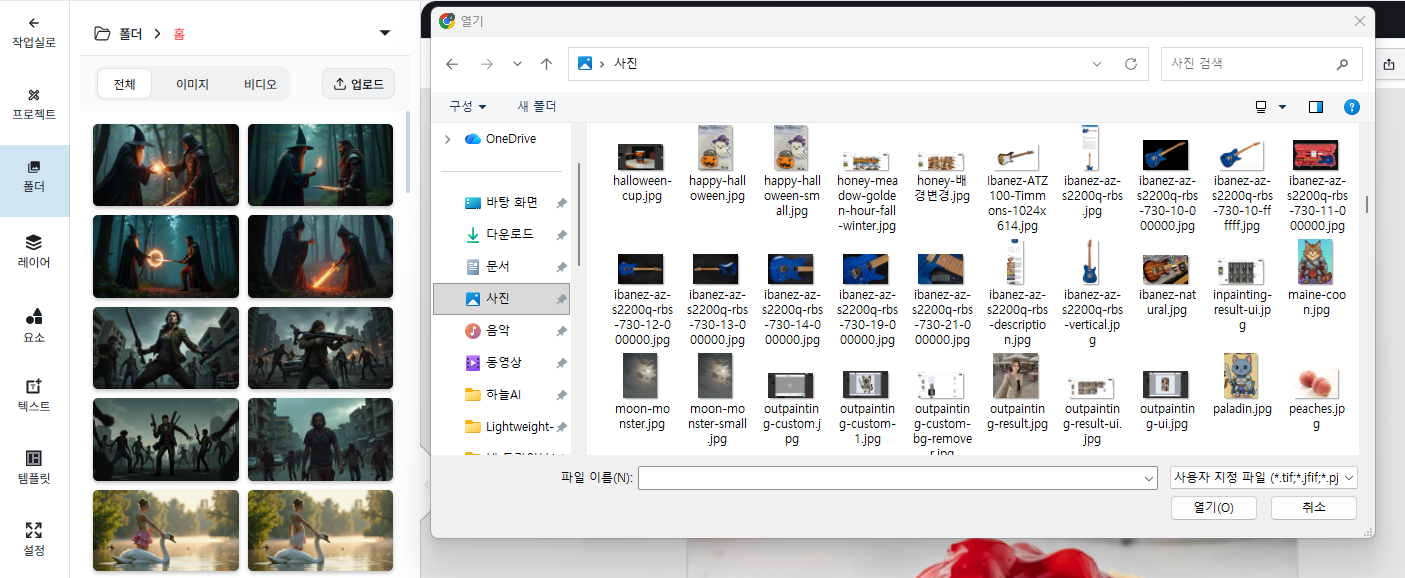Click the file list vertical scrollbar
Image resolution: width=1405 pixels, height=578 pixels.
click(x=1366, y=204)
